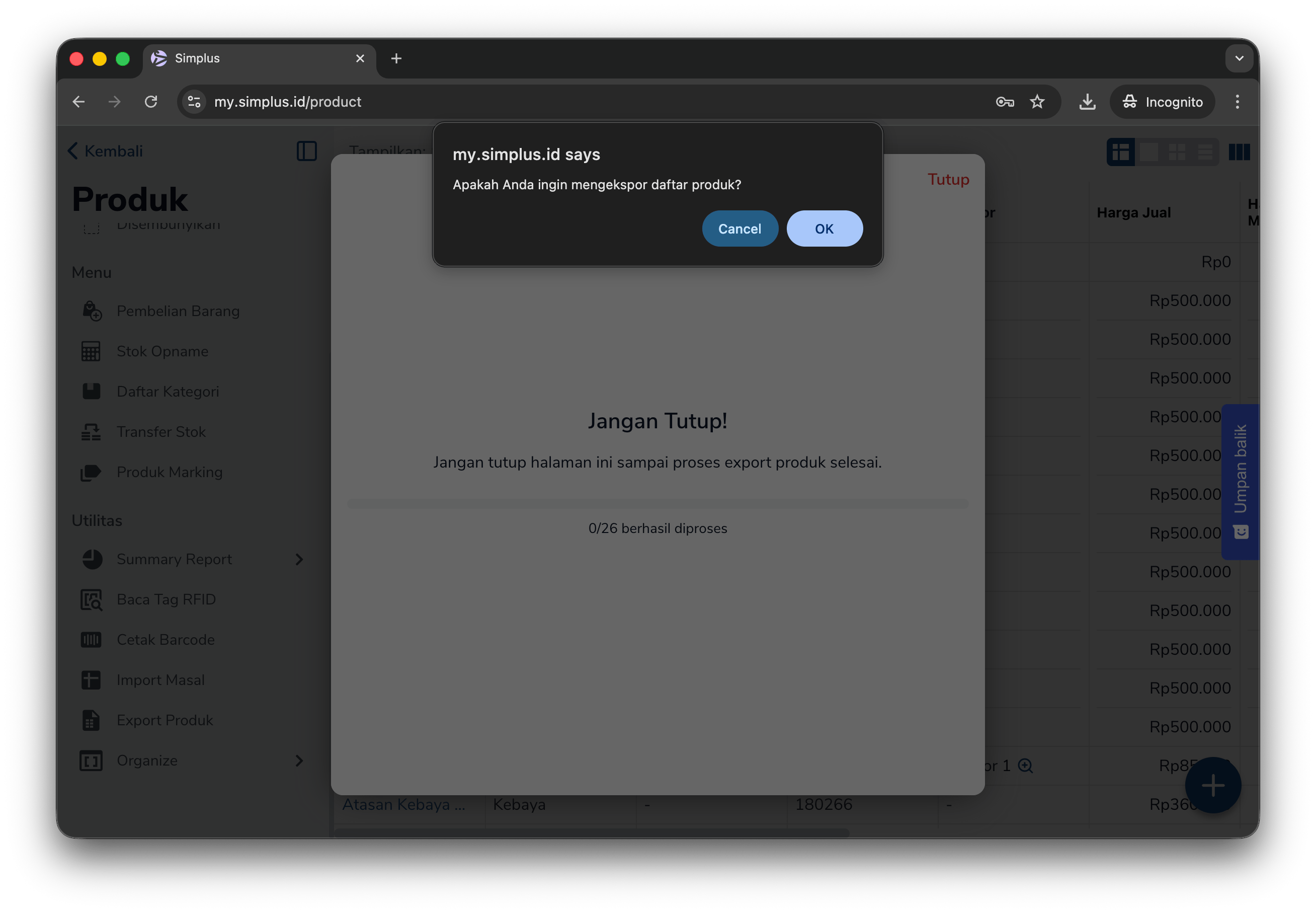The width and height of the screenshot is (1316, 913).
Task: Open the saved passwords key icon
Action: (1005, 102)
